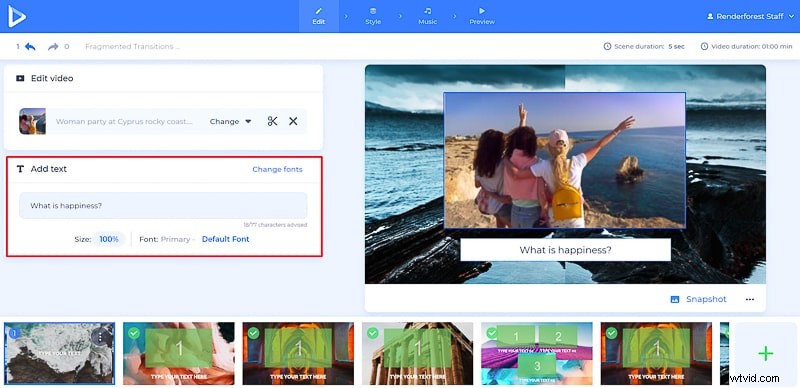Click the second scene's green check mark
Image resolution: width=800 pixels, height=388 pixels.
pyautogui.click(x=134, y=333)
